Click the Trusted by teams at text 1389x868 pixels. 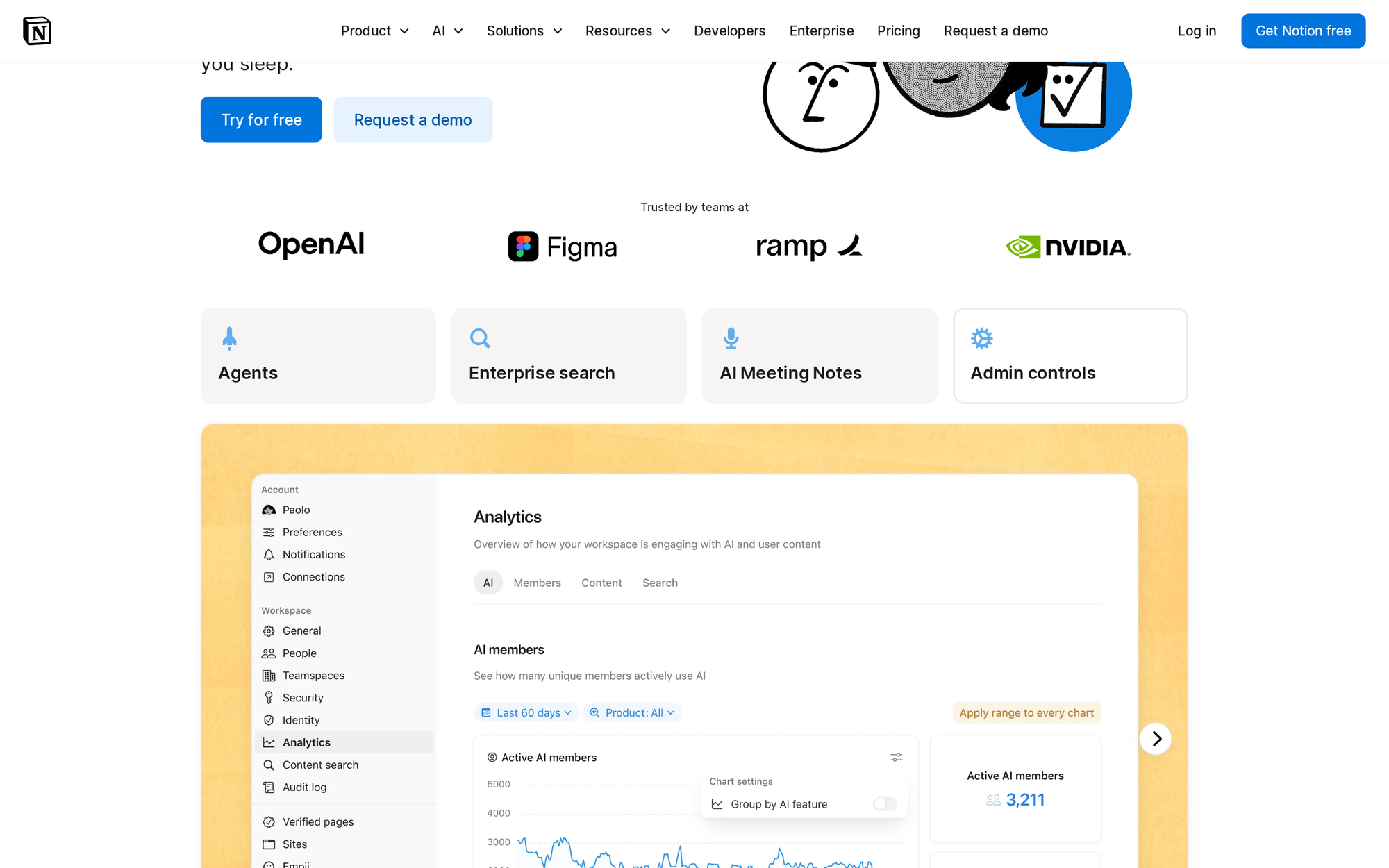(x=694, y=207)
